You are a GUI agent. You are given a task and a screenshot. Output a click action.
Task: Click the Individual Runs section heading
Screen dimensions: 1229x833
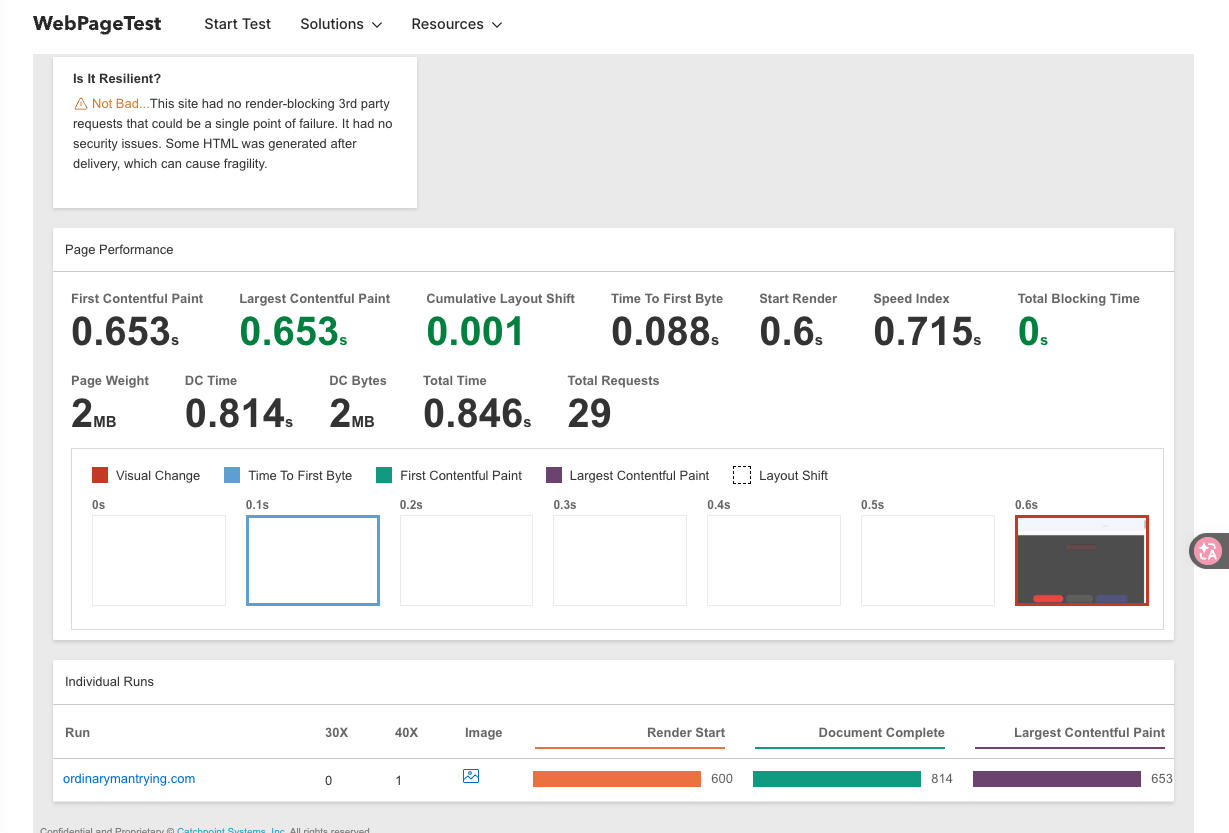[x=109, y=682]
